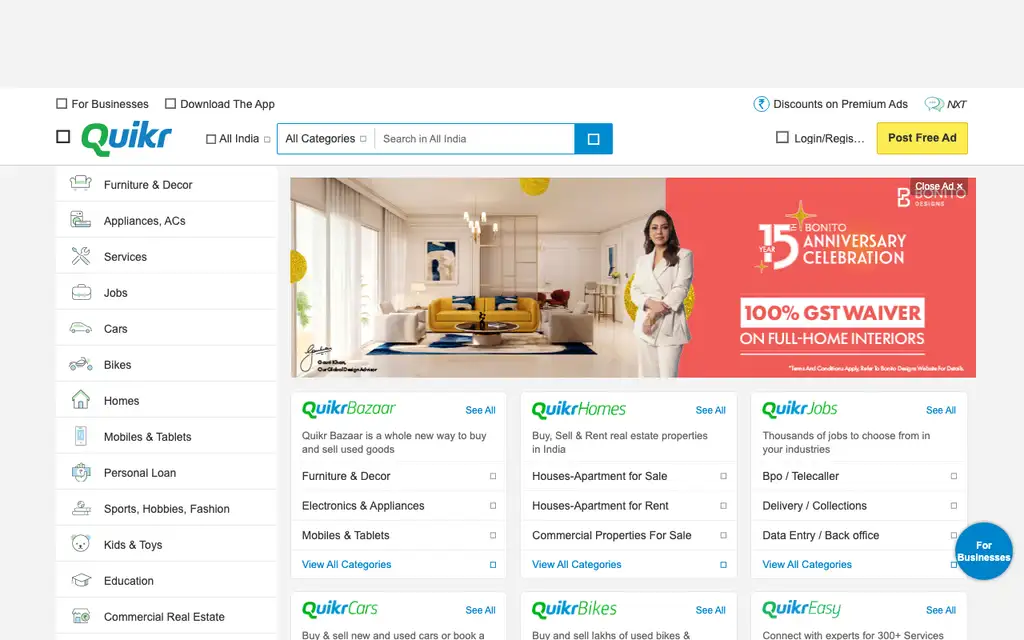Click the QuikrCars heading

pos(340,609)
